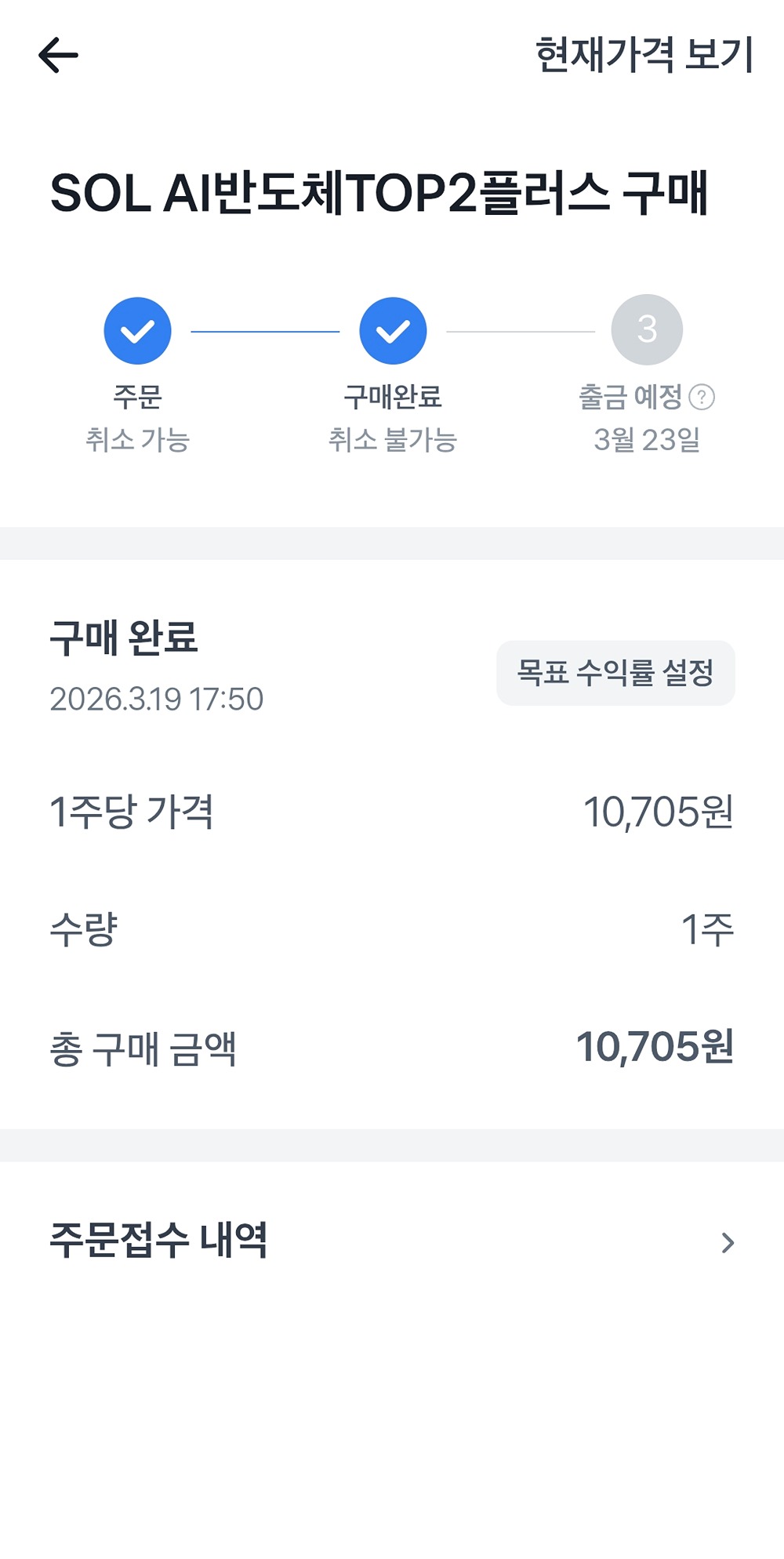This screenshot has width=784, height=1559.
Task: Tap the 주문 step label
Action: pyautogui.click(x=138, y=398)
